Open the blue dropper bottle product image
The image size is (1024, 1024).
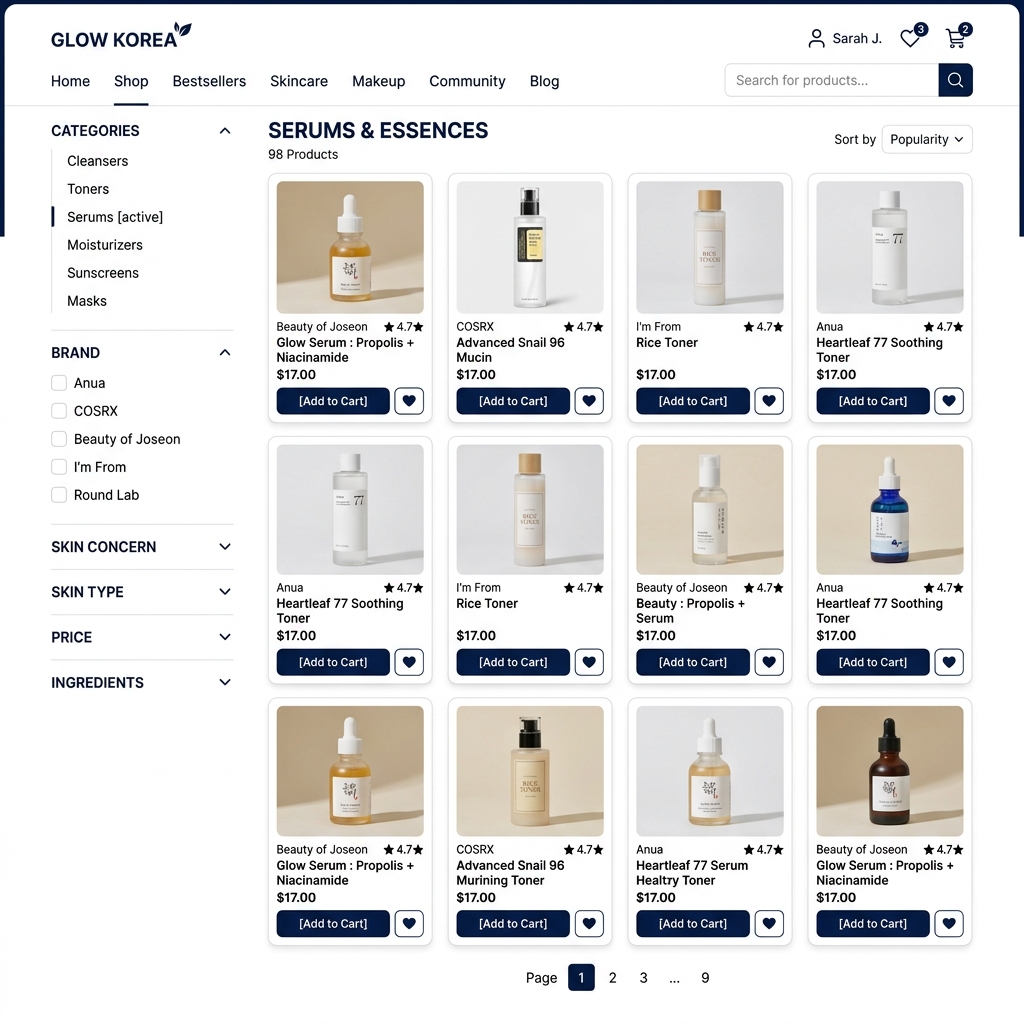coord(889,509)
